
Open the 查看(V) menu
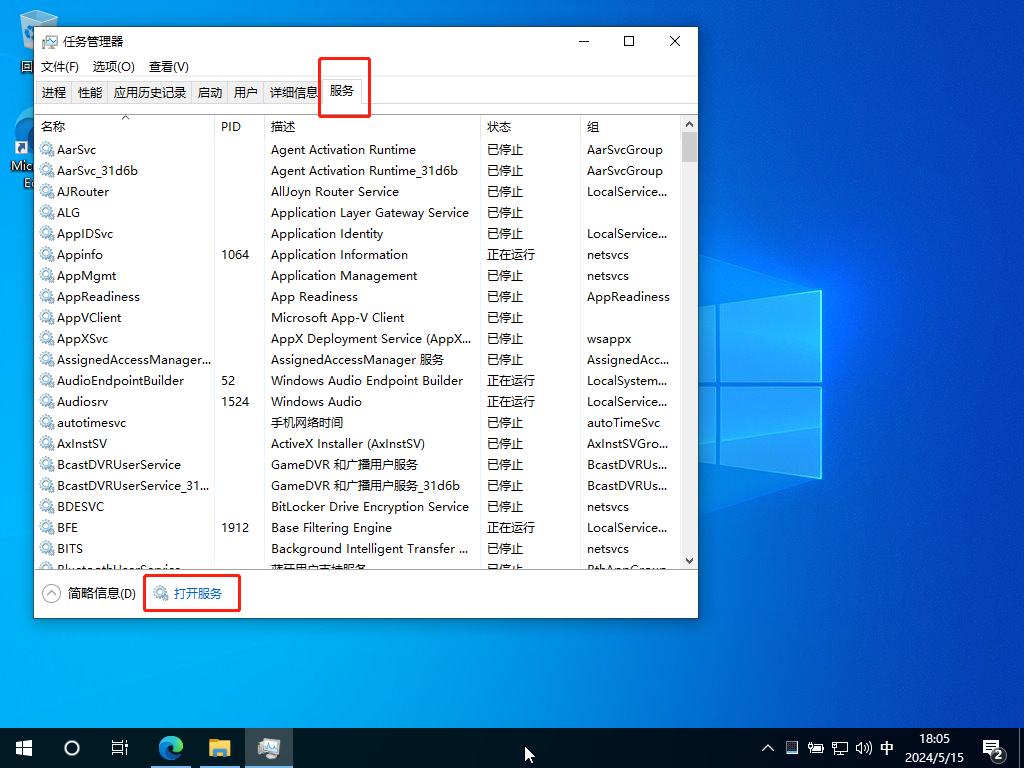pyautogui.click(x=168, y=67)
